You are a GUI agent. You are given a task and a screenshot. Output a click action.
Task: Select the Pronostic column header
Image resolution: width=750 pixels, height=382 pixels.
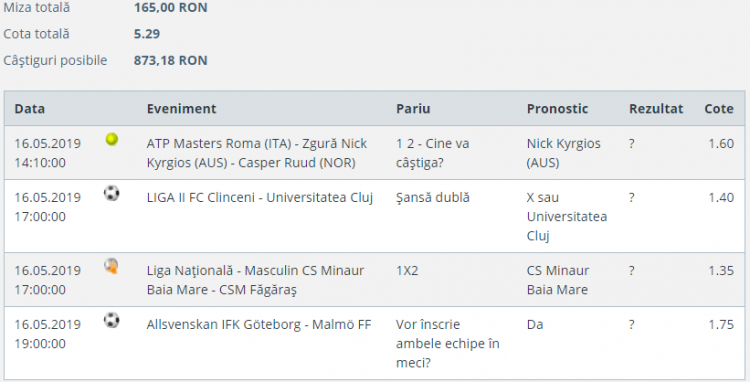(557, 109)
